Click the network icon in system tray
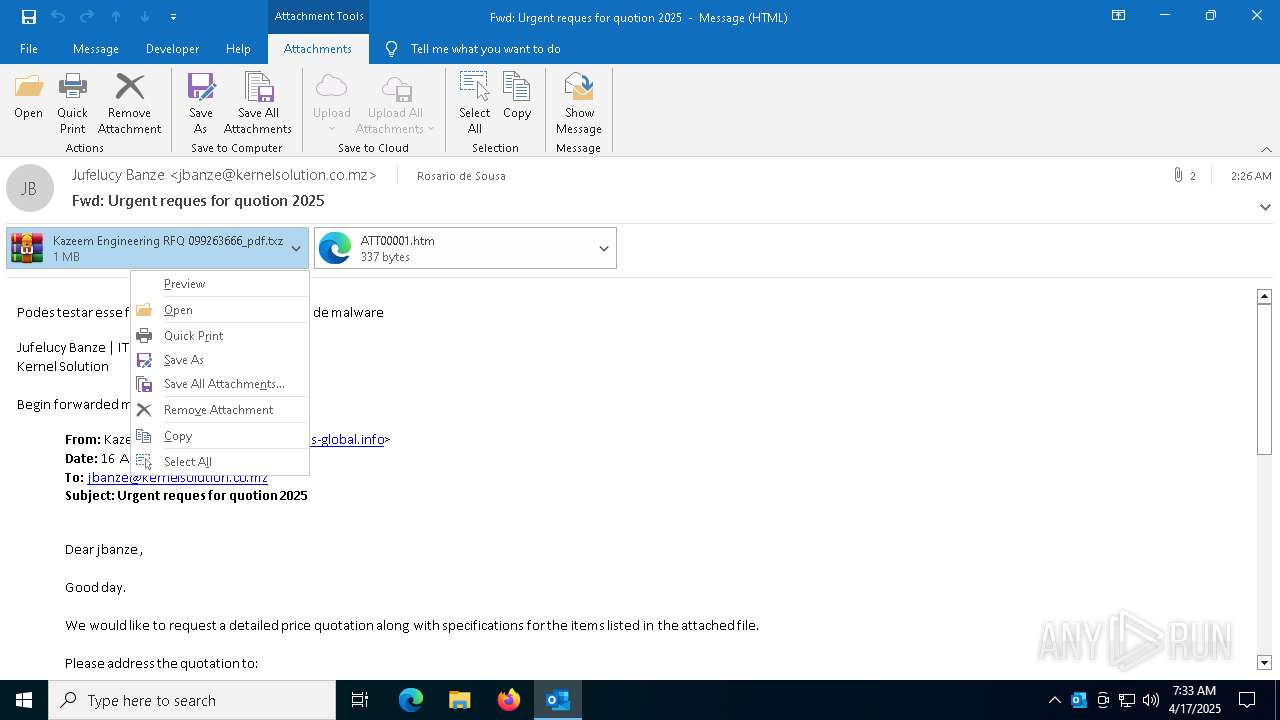The image size is (1280, 720). point(1127,700)
